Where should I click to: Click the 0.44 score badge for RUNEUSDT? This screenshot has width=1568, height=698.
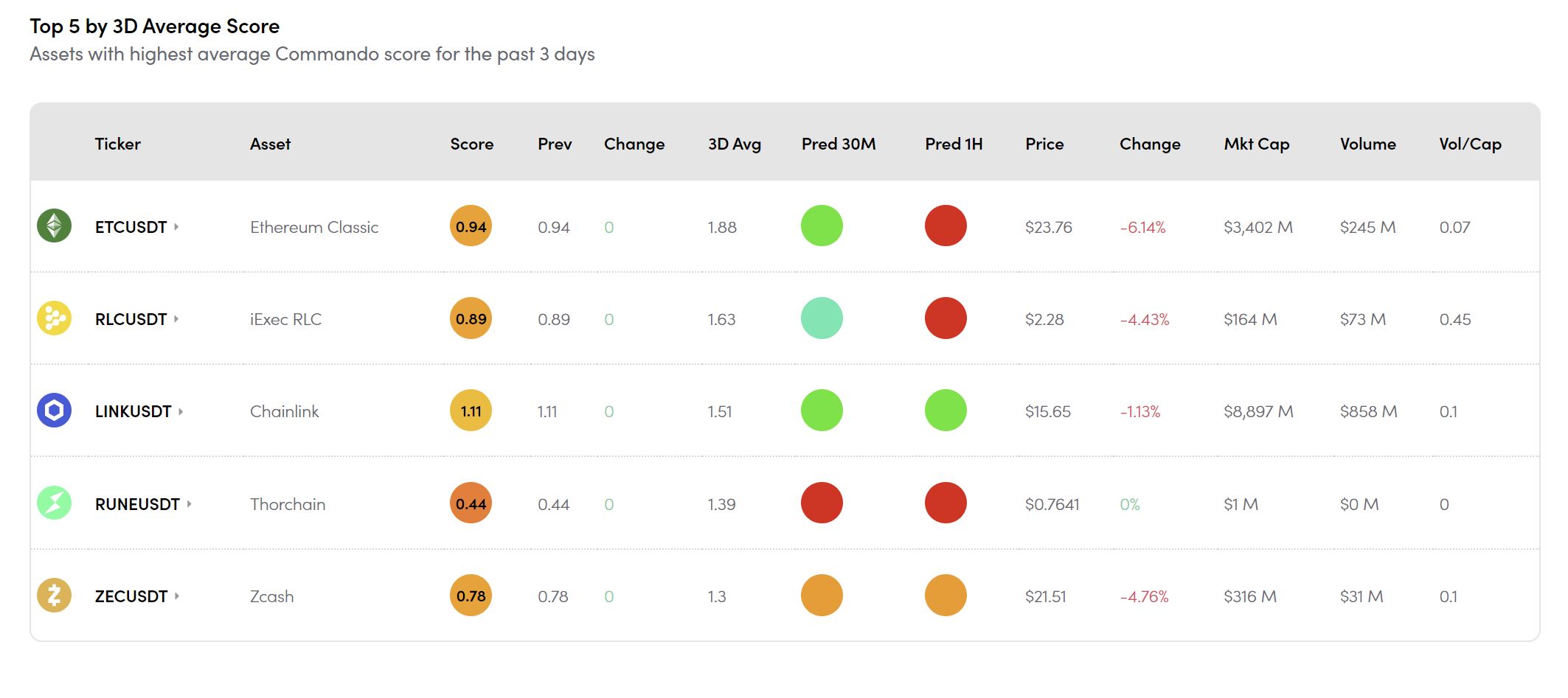(471, 503)
